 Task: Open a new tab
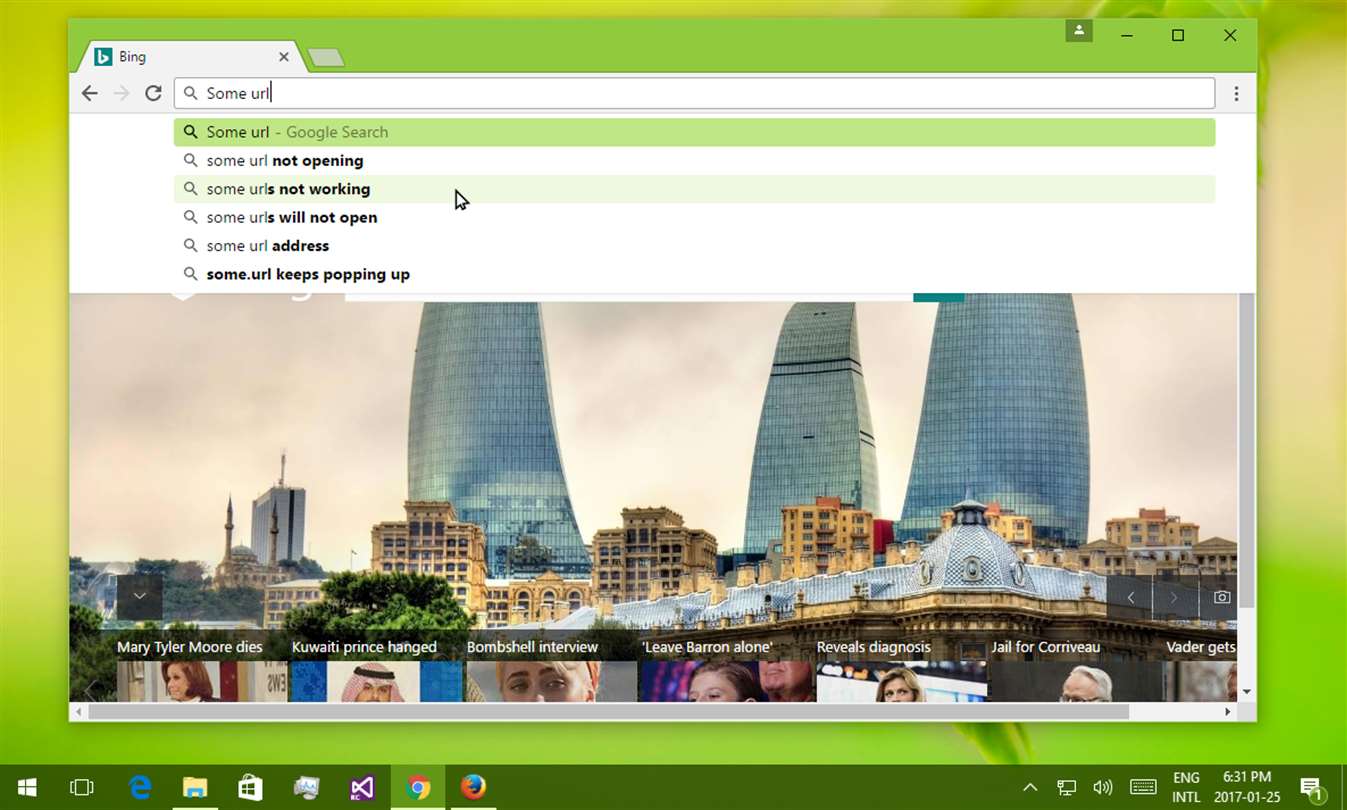pyautogui.click(x=325, y=58)
